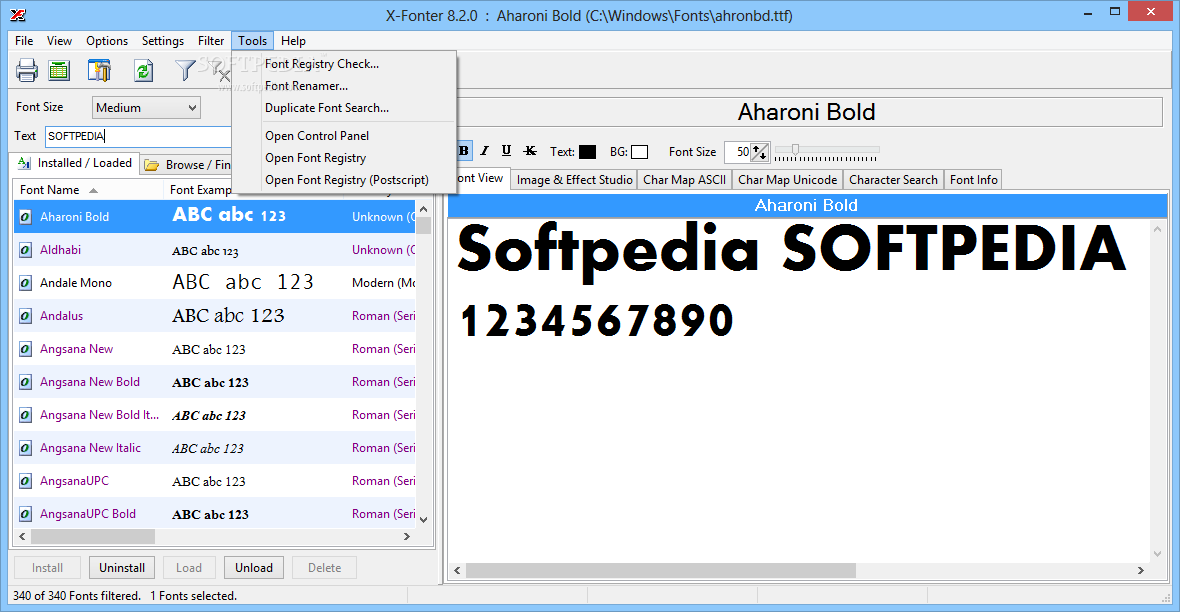Image resolution: width=1180 pixels, height=612 pixels.
Task: Click in the Text input field
Action: click(x=138, y=136)
